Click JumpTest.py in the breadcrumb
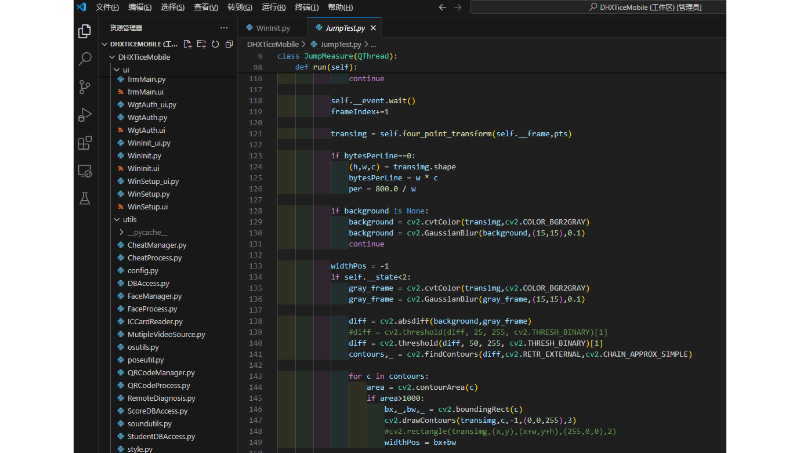 pos(341,44)
